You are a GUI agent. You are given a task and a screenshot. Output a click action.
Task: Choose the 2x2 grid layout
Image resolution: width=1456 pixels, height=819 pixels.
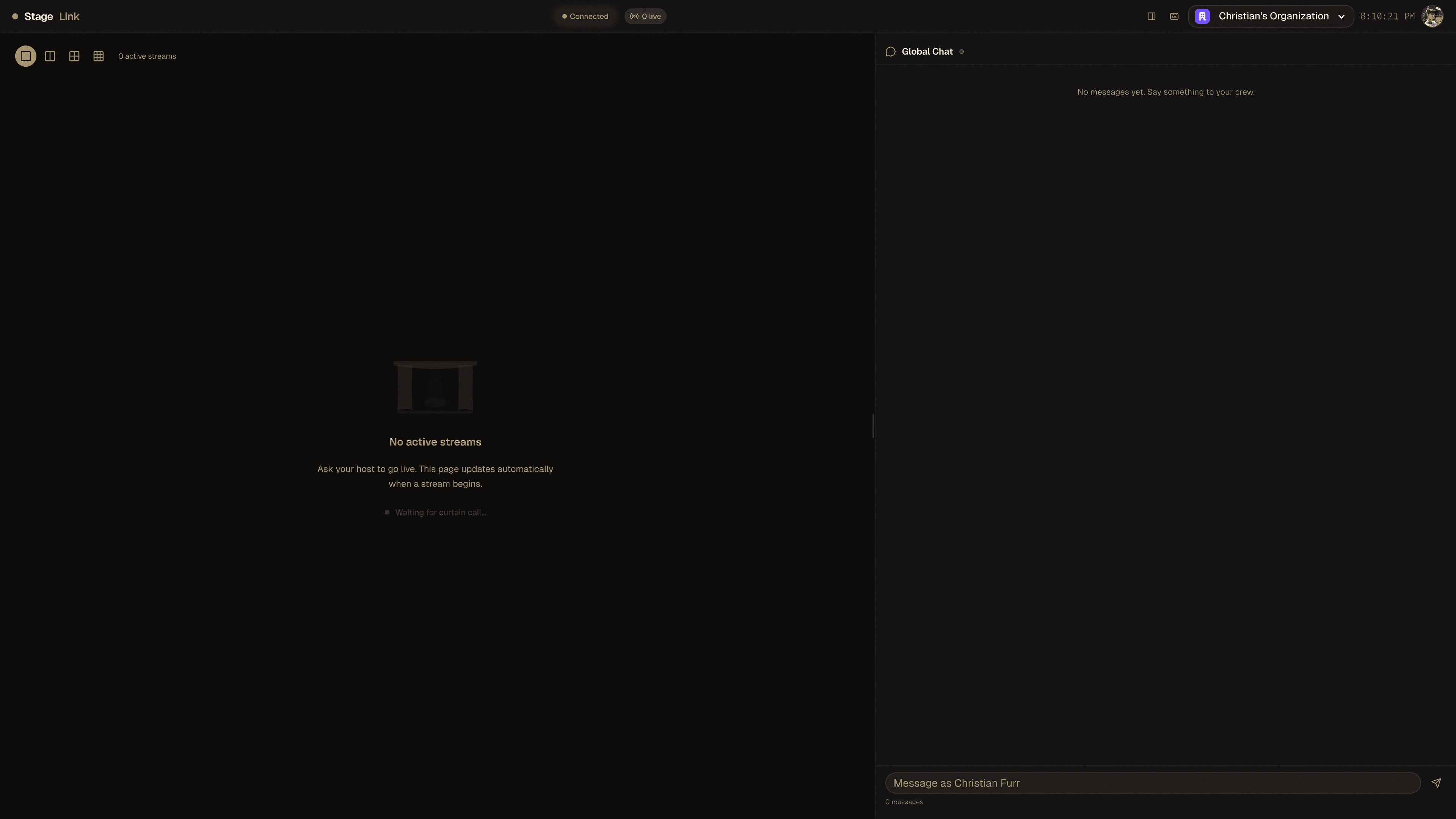(x=74, y=56)
